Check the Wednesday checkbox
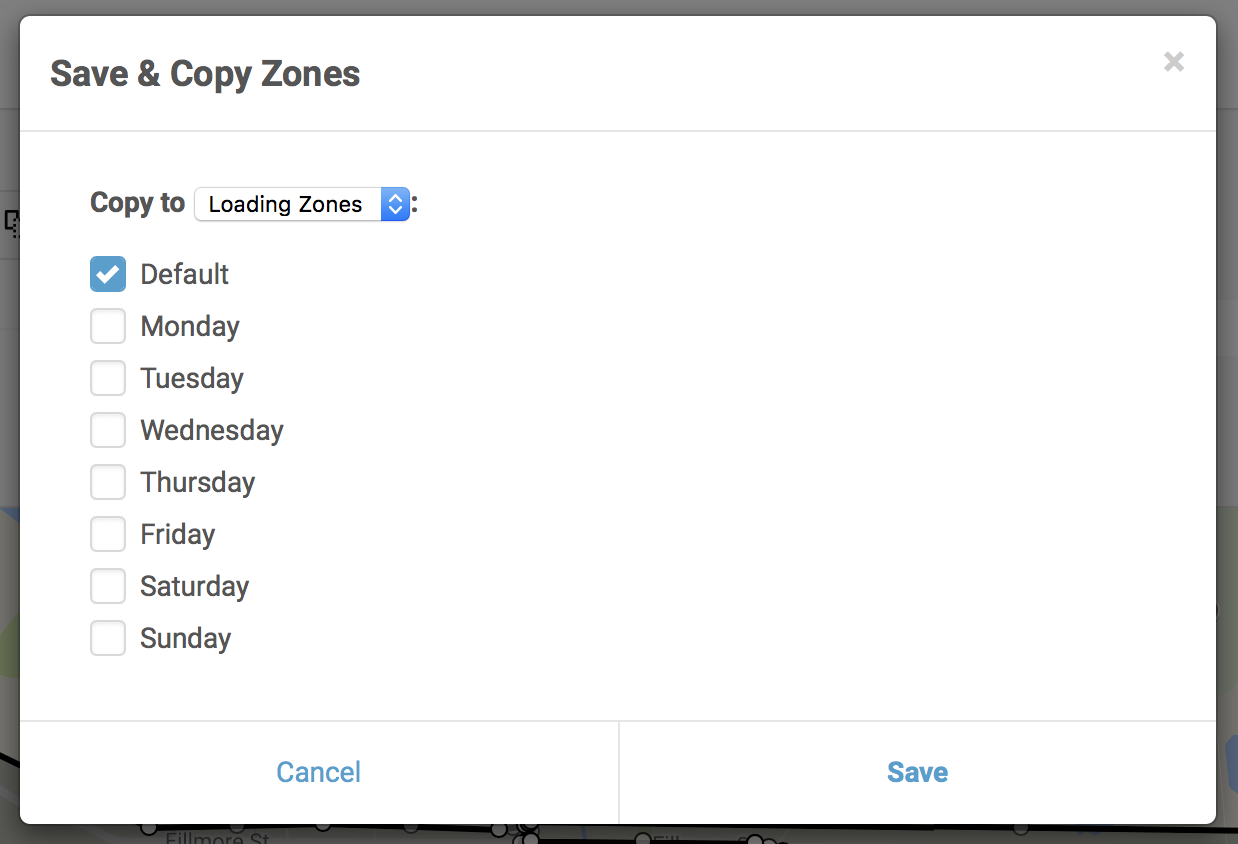Viewport: 1238px width, 844px height. [108, 430]
